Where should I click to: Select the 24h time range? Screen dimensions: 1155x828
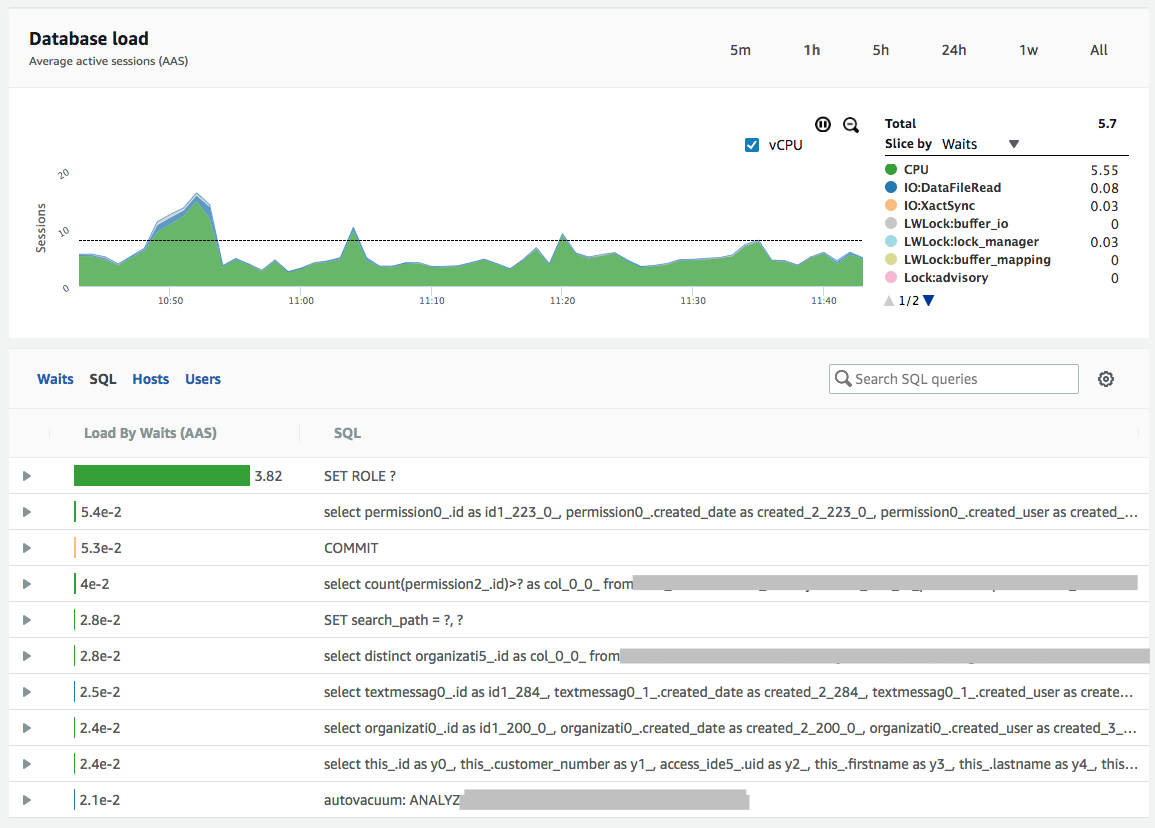[x=953, y=50]
